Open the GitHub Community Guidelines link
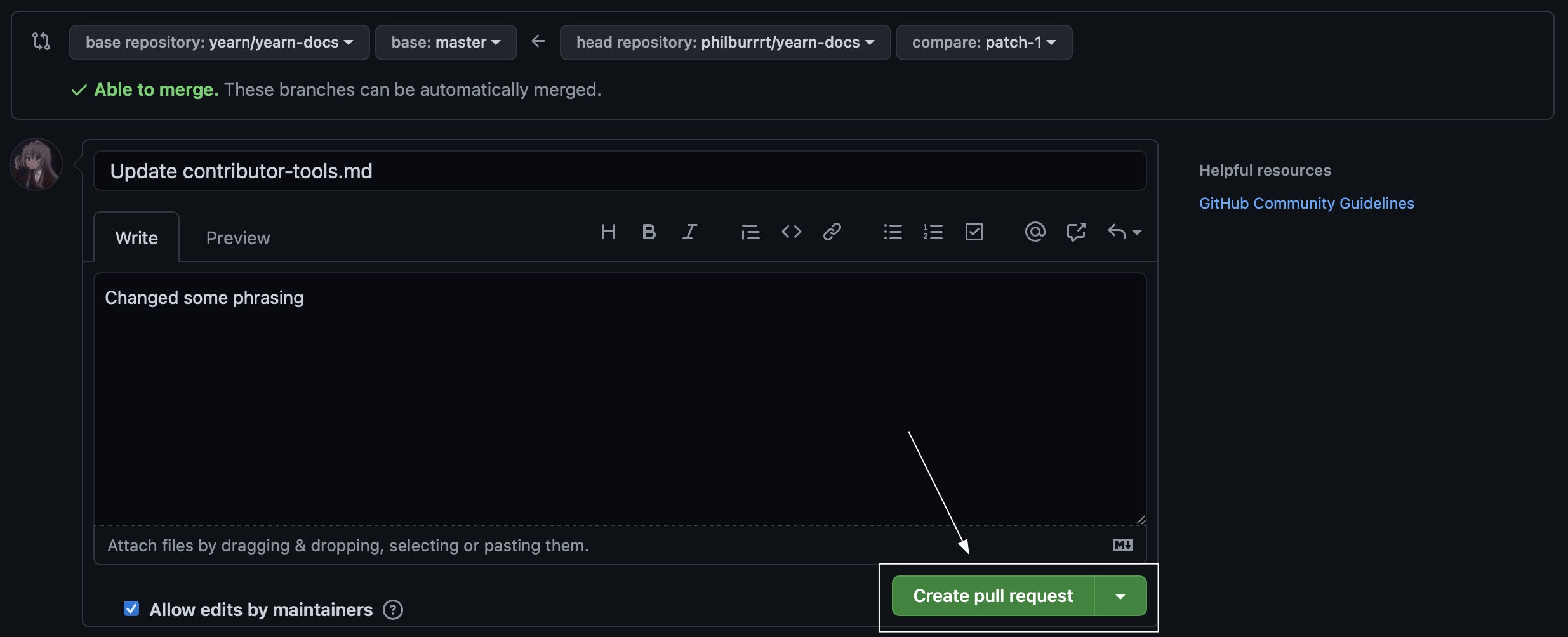This screenshot has height=637, width=1568. coord(1306,204)
